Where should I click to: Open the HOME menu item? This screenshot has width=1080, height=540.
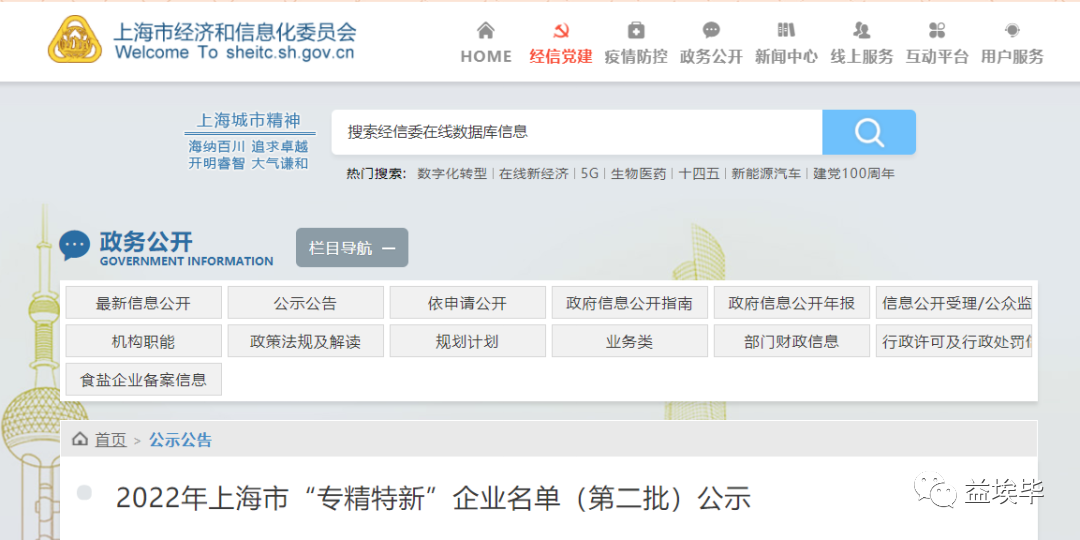(x=486, y=56)
